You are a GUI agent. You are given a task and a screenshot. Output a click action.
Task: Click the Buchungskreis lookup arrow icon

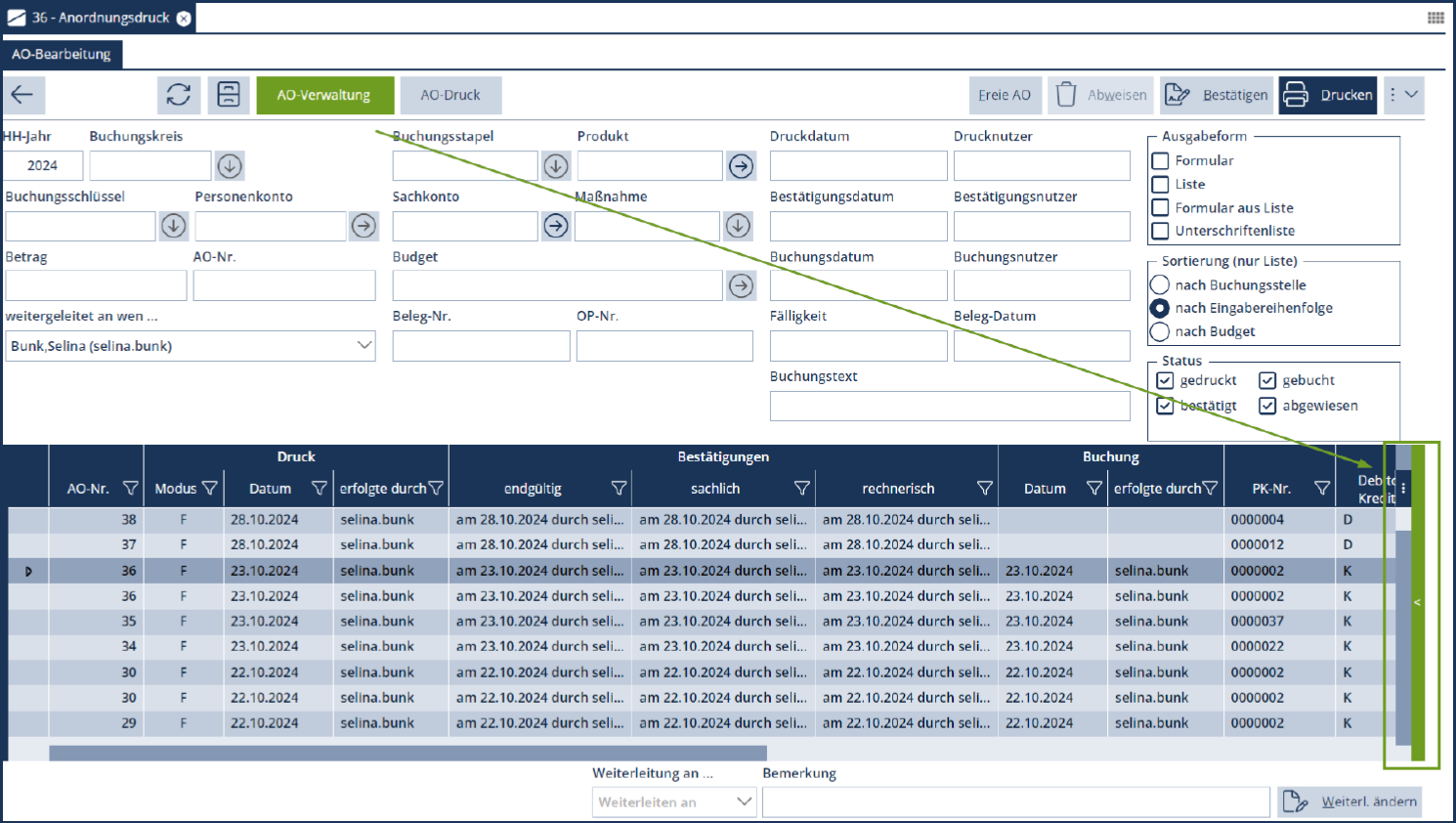[x=230, y=166]
